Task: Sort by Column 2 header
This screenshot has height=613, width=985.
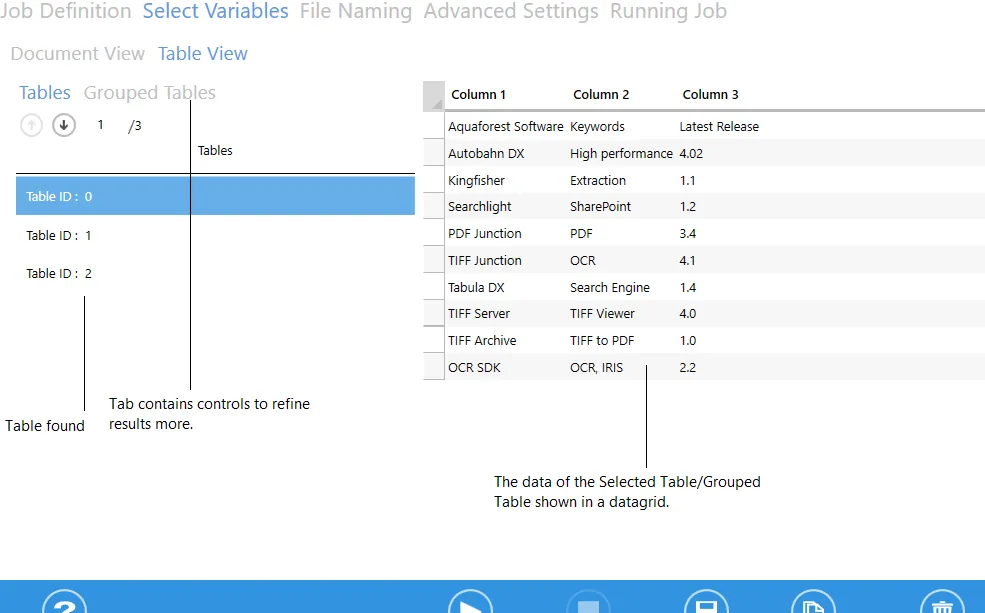Action: click(x=601, y=95)
